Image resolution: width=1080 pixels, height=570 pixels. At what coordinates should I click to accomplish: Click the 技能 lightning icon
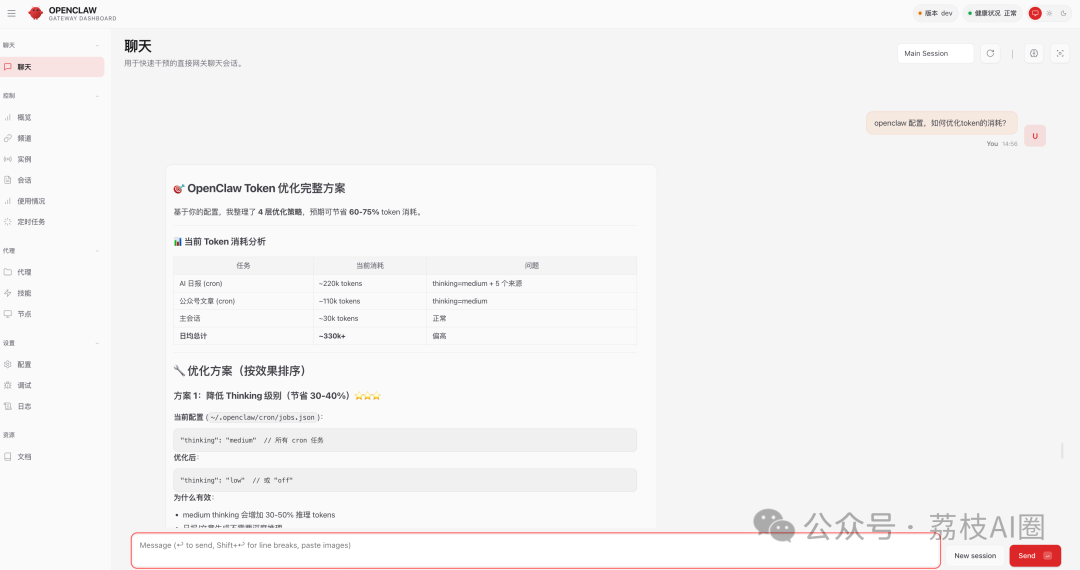8,293
